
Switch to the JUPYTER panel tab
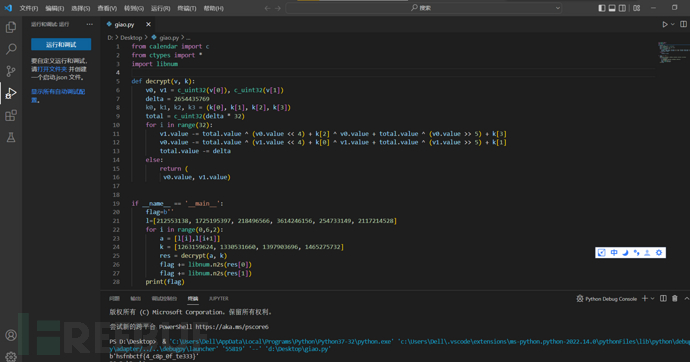tap(218, 299)
